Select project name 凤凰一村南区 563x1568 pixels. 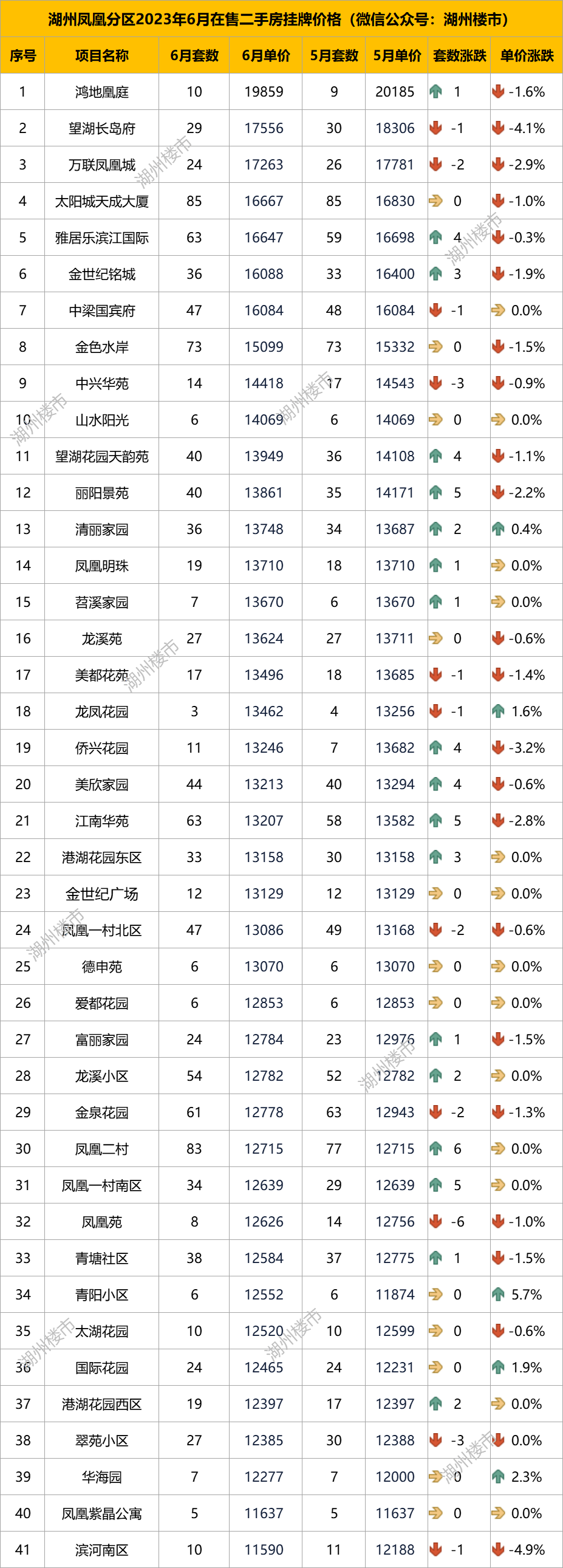tap(101, 1186)
